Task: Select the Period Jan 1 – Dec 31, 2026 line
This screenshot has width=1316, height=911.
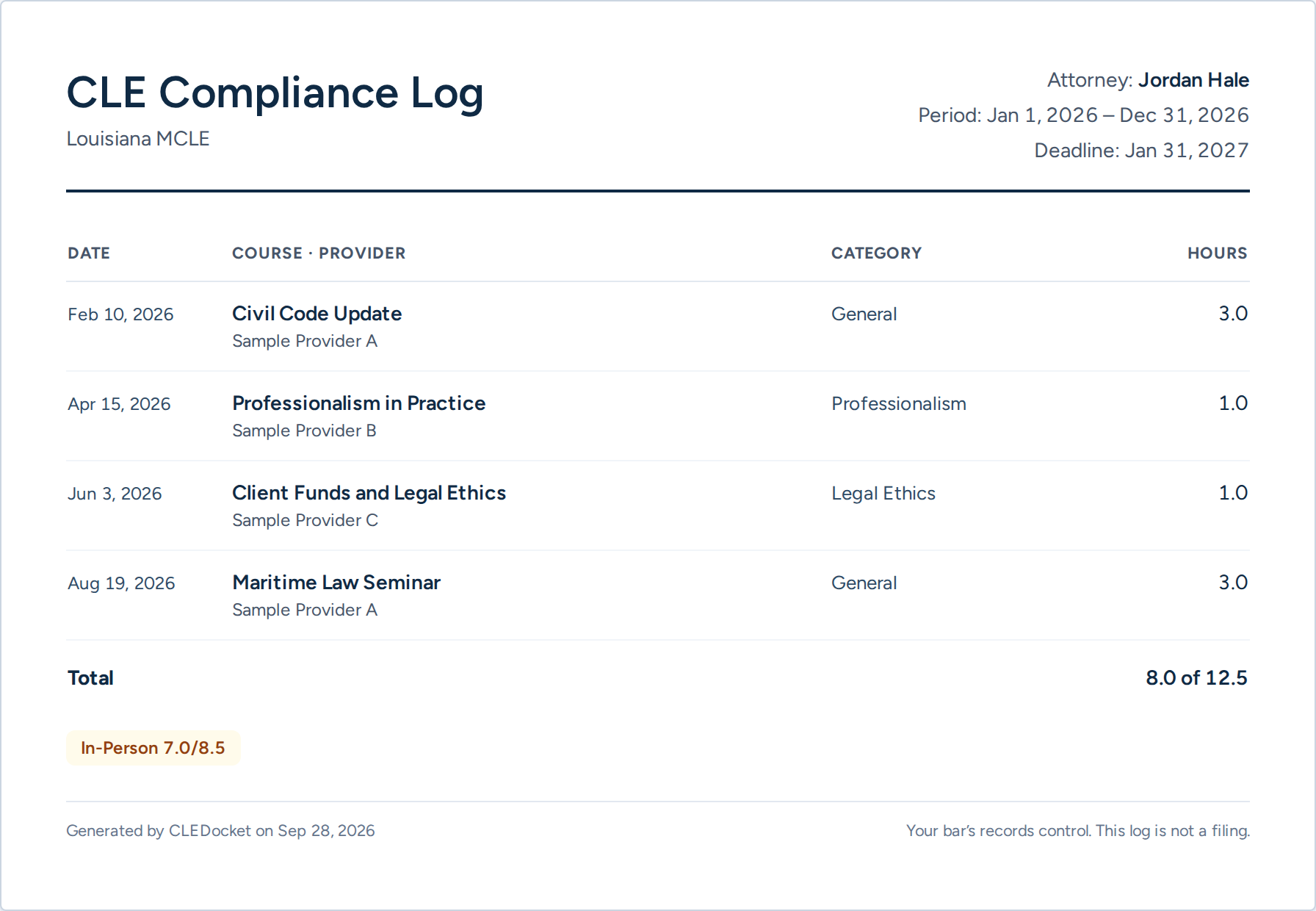Action: click(x=1083, y=115)
